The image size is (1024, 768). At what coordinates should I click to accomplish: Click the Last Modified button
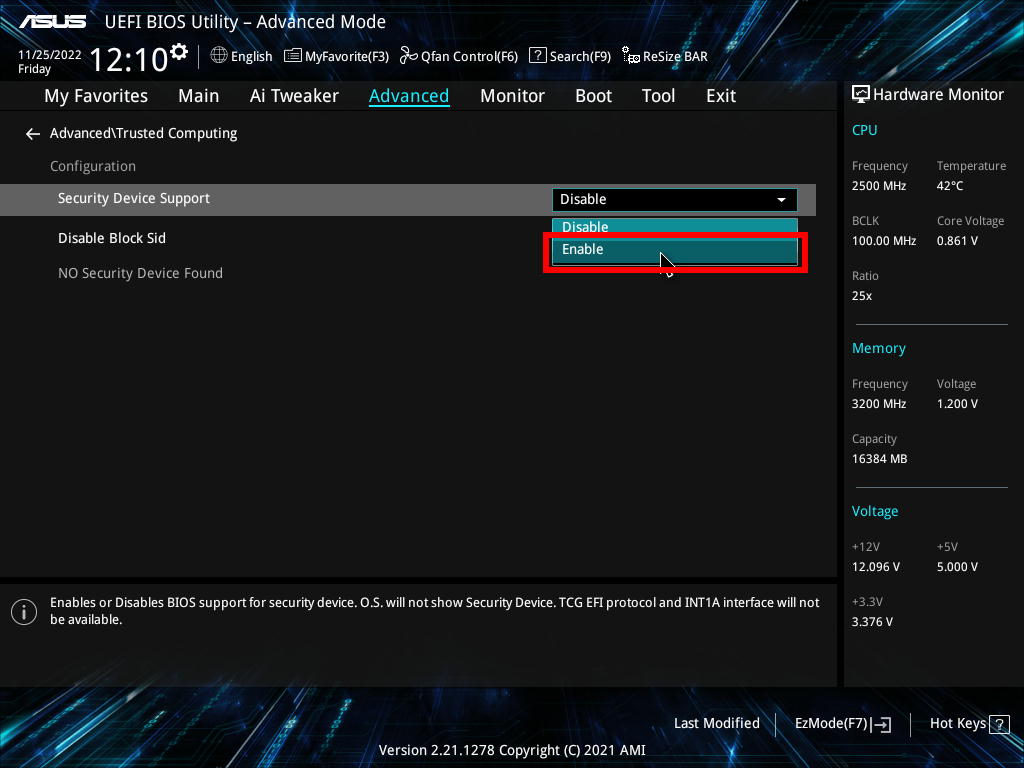(x=716, y=724)
